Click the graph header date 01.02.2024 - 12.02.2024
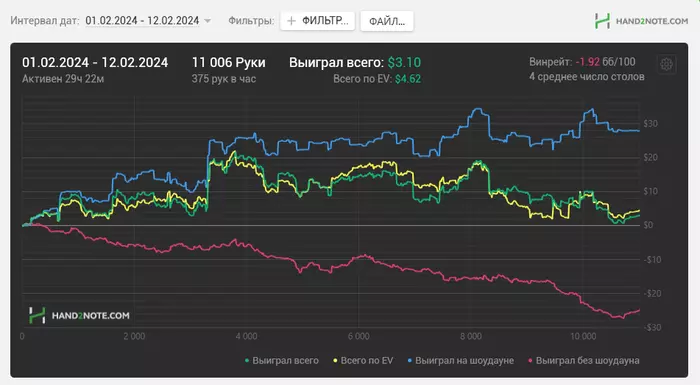700x385 pixels. [95, 63]
